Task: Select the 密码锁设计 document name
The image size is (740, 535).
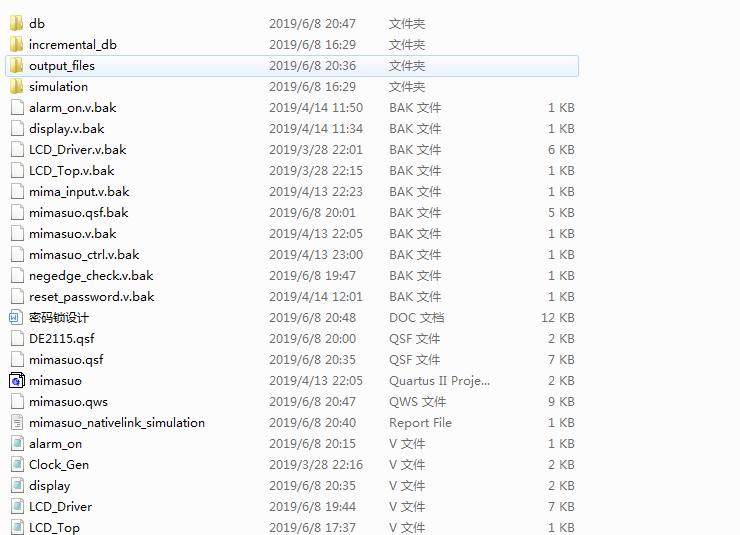Action: 59,318
